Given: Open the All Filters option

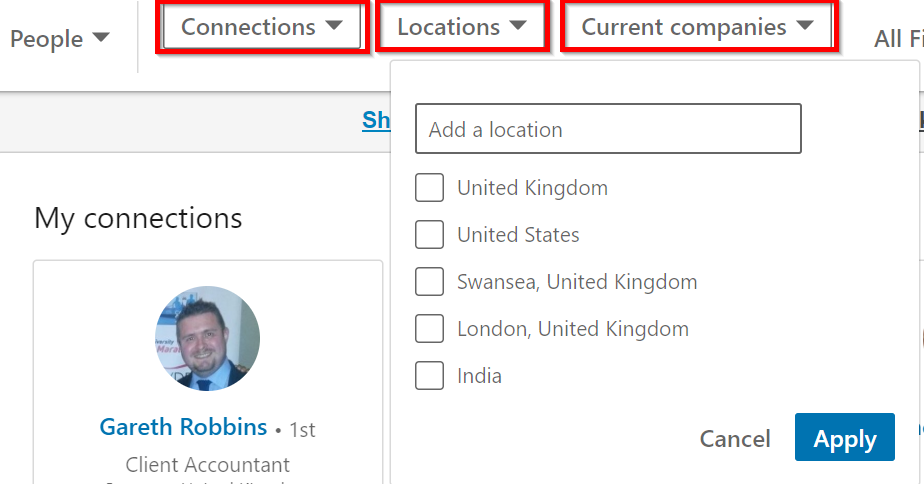Looking at the screenshot, I should 897,39.
